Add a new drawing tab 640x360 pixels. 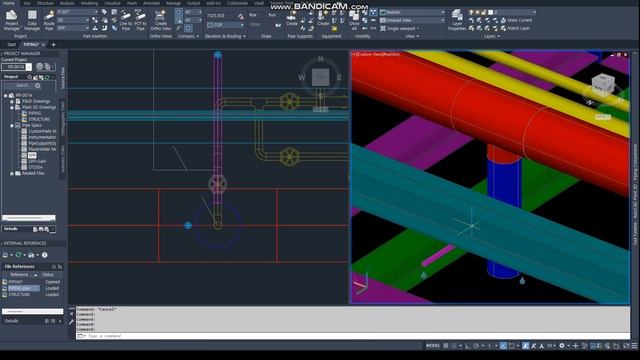click(x=53, y=44)
